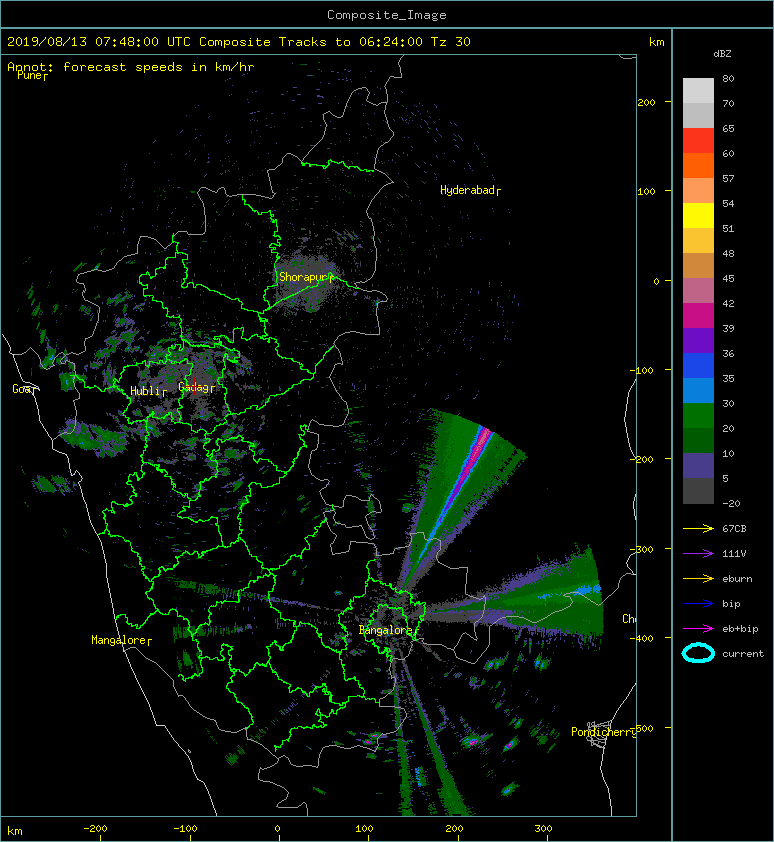Select the dark orange swatch between 60 and 57
The image size is (774, 842).
[x=698, y=166]
